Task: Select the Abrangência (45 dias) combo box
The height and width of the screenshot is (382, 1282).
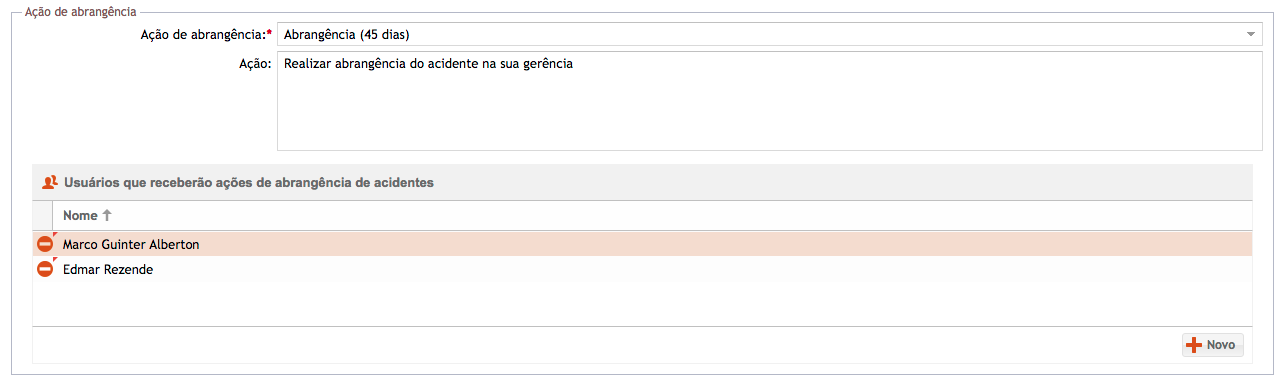Action: (769, 35)
